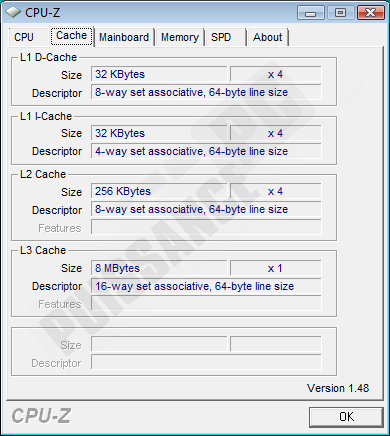Click the L3 Cache x 1 count field
Viewport: 390px width, 436px height.
276,268
